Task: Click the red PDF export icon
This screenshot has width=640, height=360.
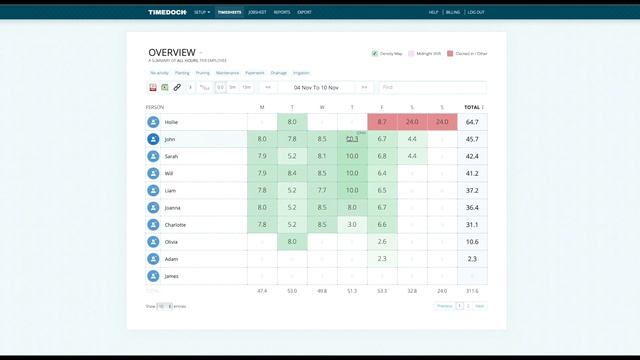Action: click(x=153, y=87)
